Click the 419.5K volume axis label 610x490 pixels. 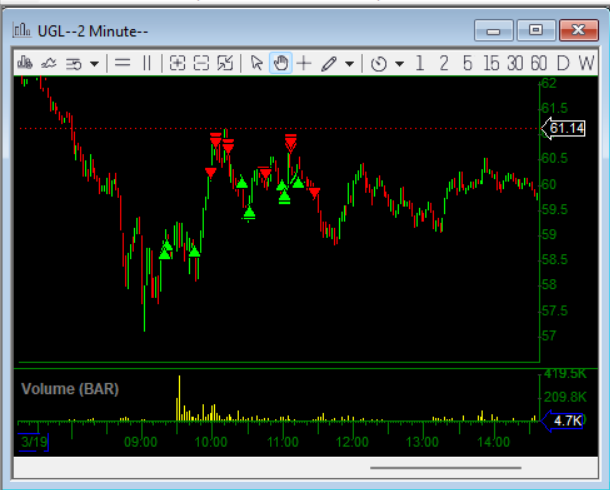[x=565, y=374]
